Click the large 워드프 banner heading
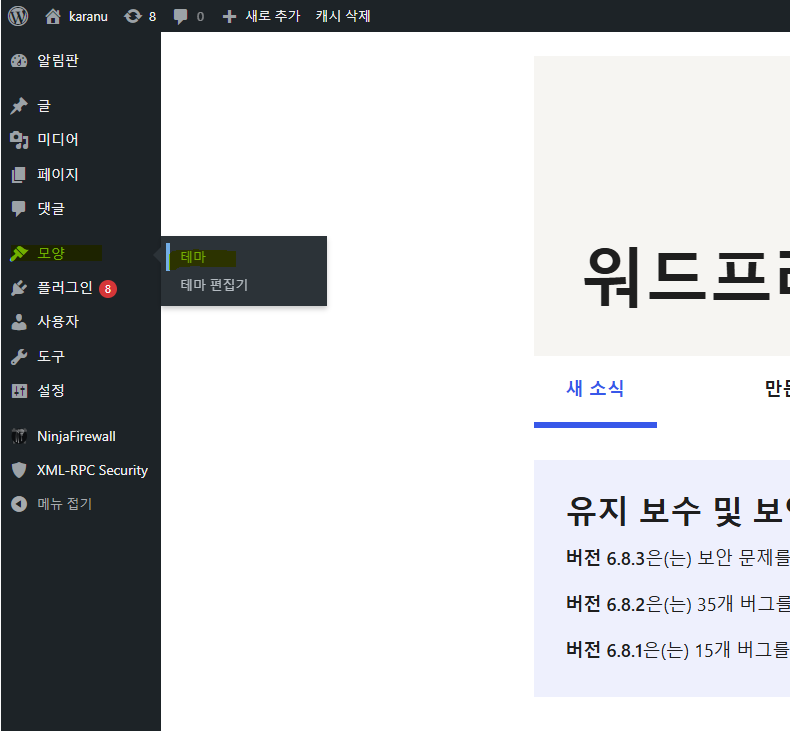This screenshot has height=731, width=790. click(686, 277)
